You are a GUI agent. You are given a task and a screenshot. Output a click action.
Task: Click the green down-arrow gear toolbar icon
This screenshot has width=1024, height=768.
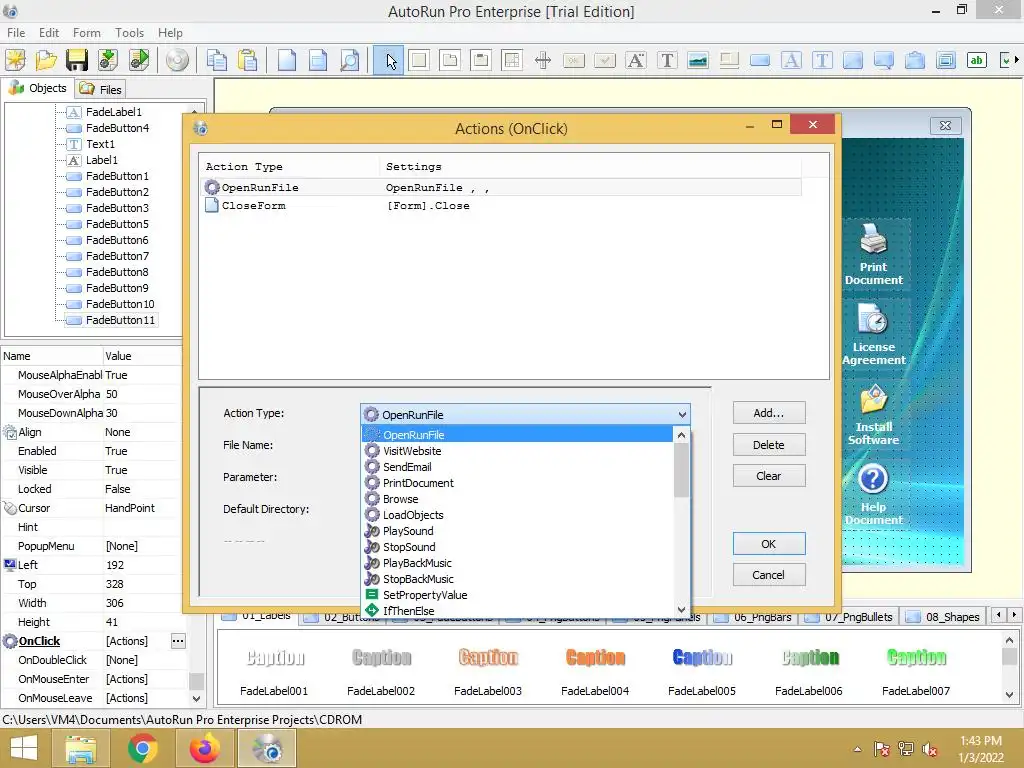[x=108, y=60]
